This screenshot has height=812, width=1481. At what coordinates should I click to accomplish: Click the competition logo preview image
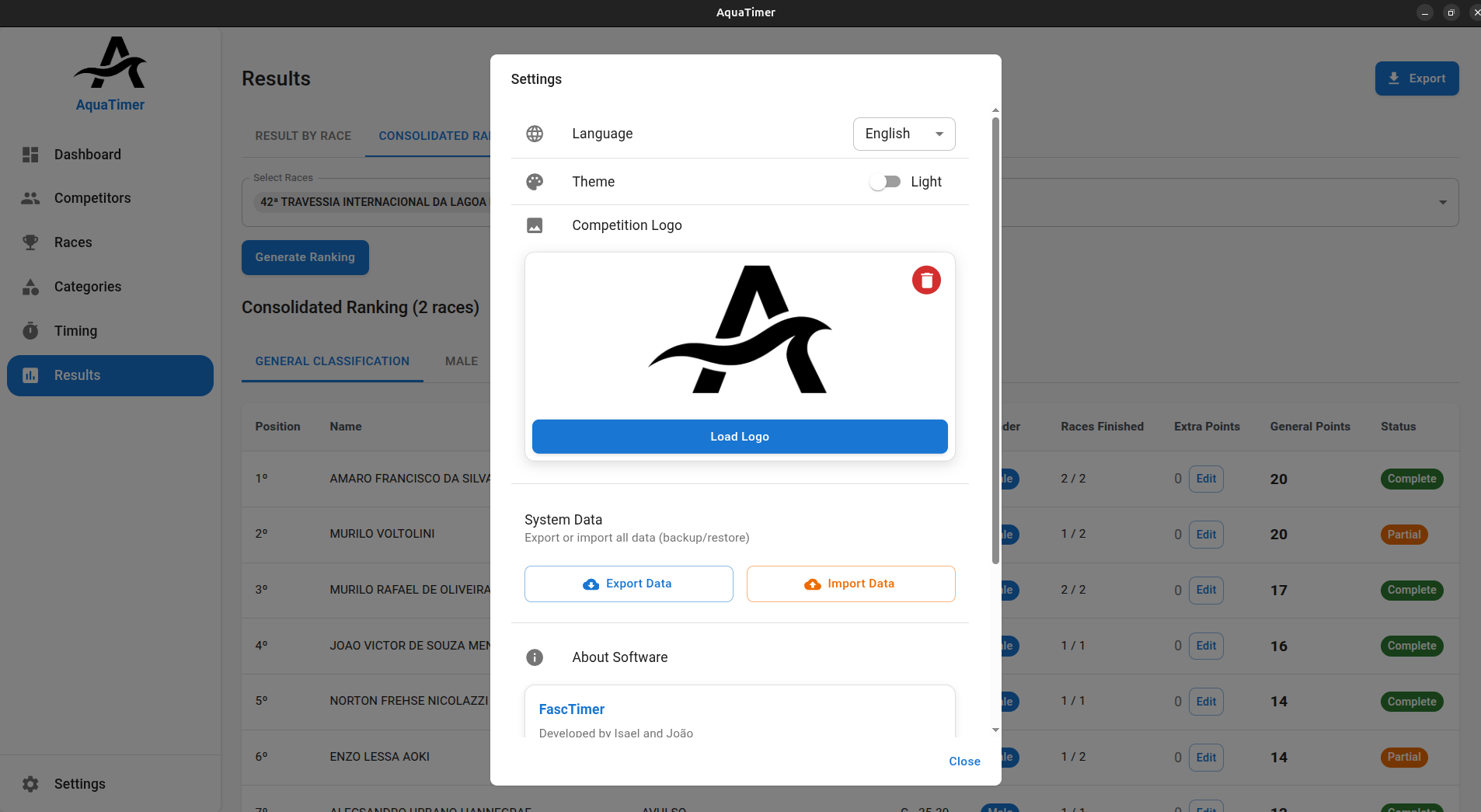click(740, 330)
